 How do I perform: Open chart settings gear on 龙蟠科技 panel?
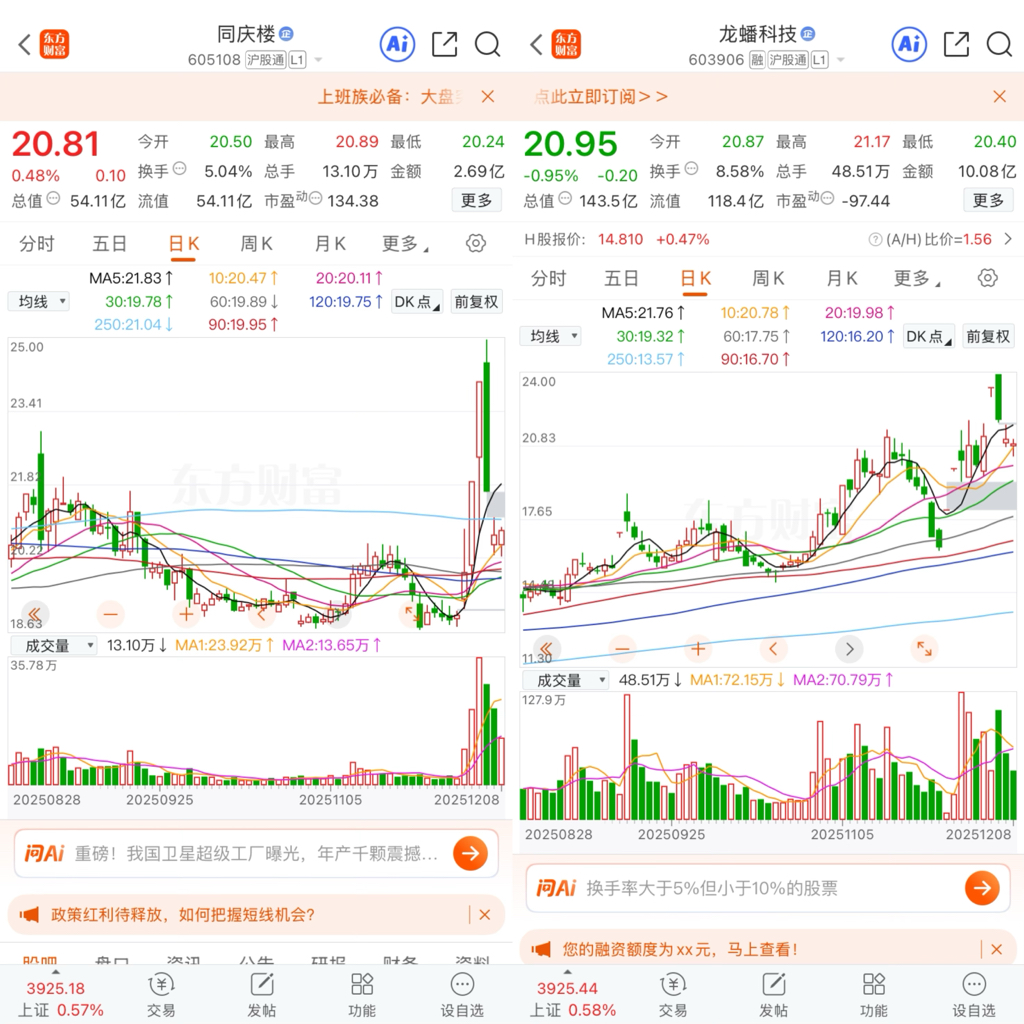point(987,278)
